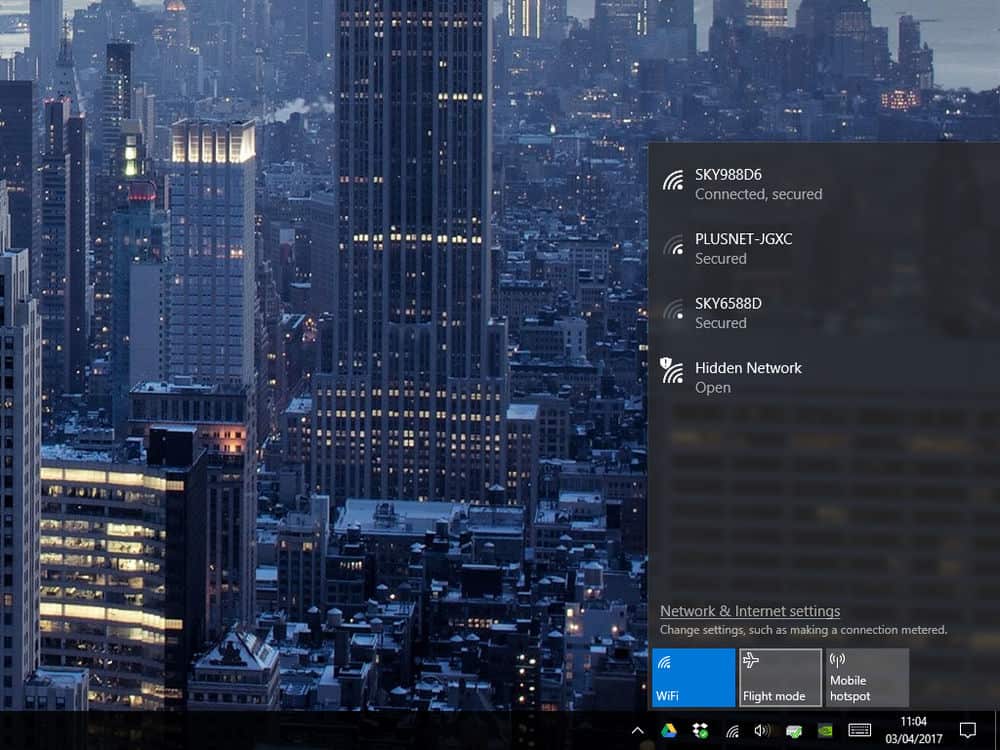Open the touch keyboard icon
Image resolution: width=1000 pixels, height=750 pixels.
pos(859,731)
